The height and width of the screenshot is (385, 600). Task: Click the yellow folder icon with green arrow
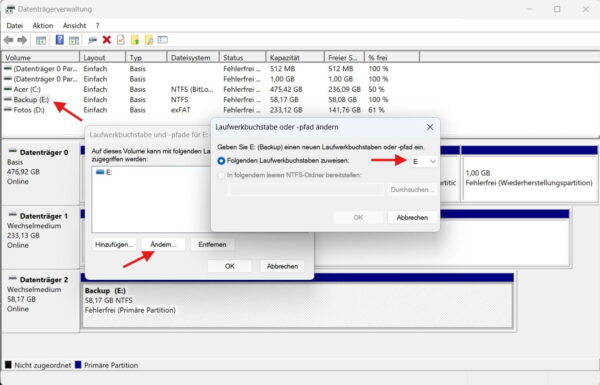point(135,40)
